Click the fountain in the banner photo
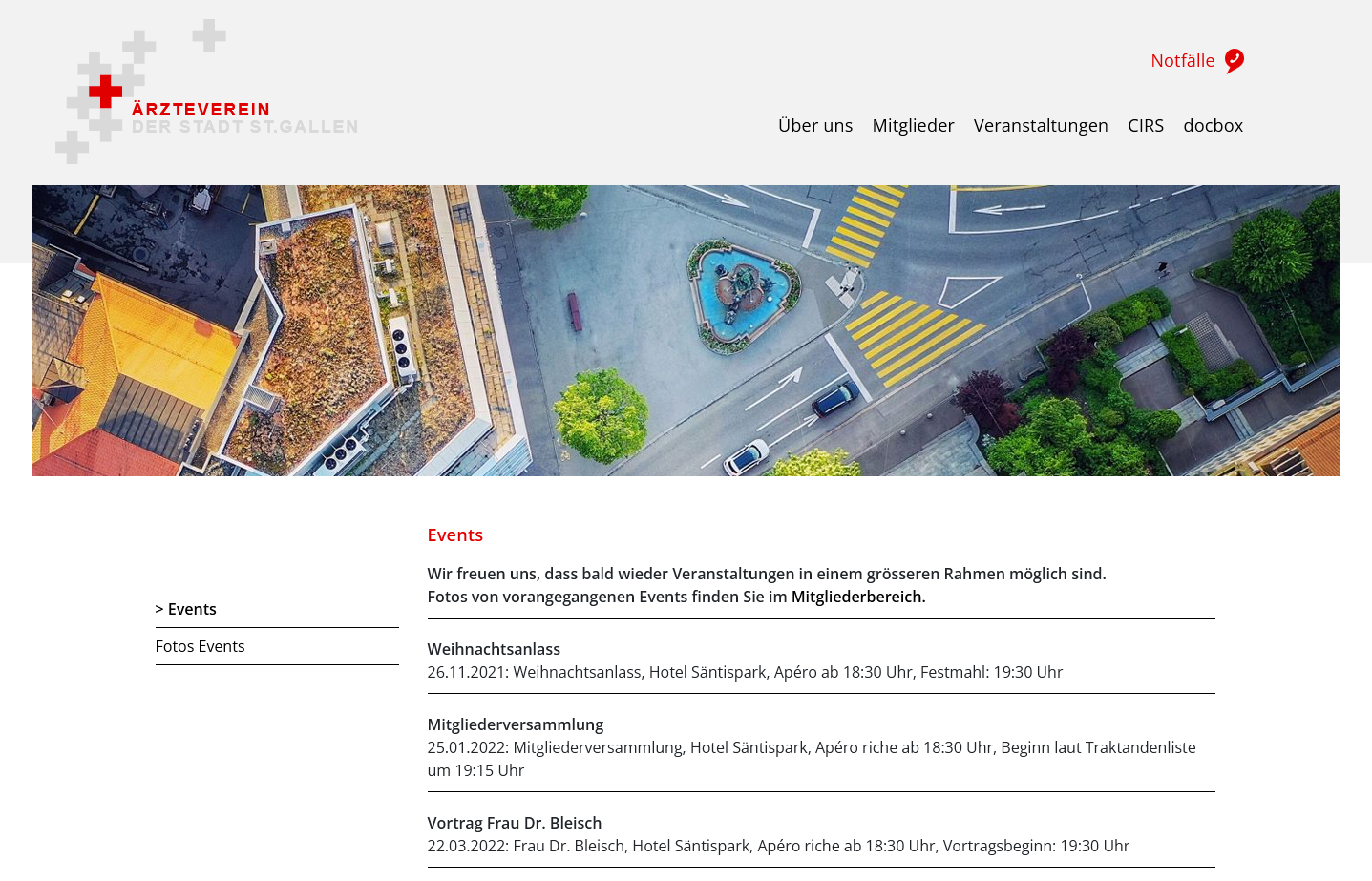1372x881 pixels. click(738, 290)
